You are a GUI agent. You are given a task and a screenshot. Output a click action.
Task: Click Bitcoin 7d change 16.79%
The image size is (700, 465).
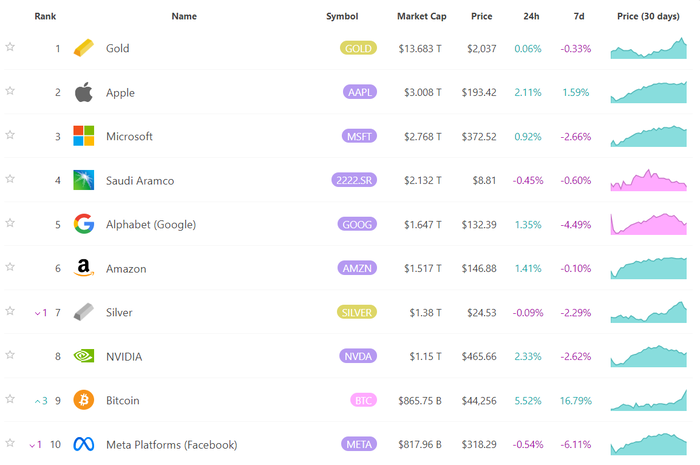576,400
